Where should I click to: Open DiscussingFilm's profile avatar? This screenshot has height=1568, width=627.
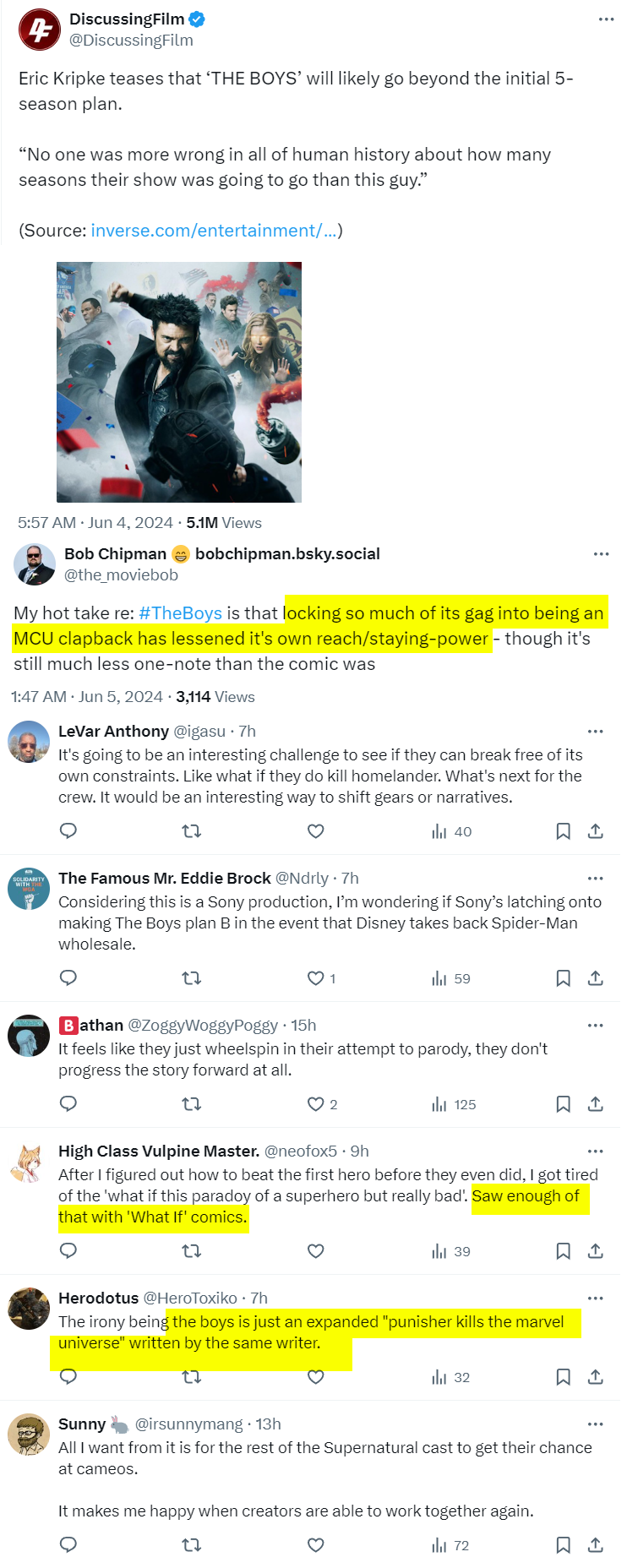click(x=40, y=30)
